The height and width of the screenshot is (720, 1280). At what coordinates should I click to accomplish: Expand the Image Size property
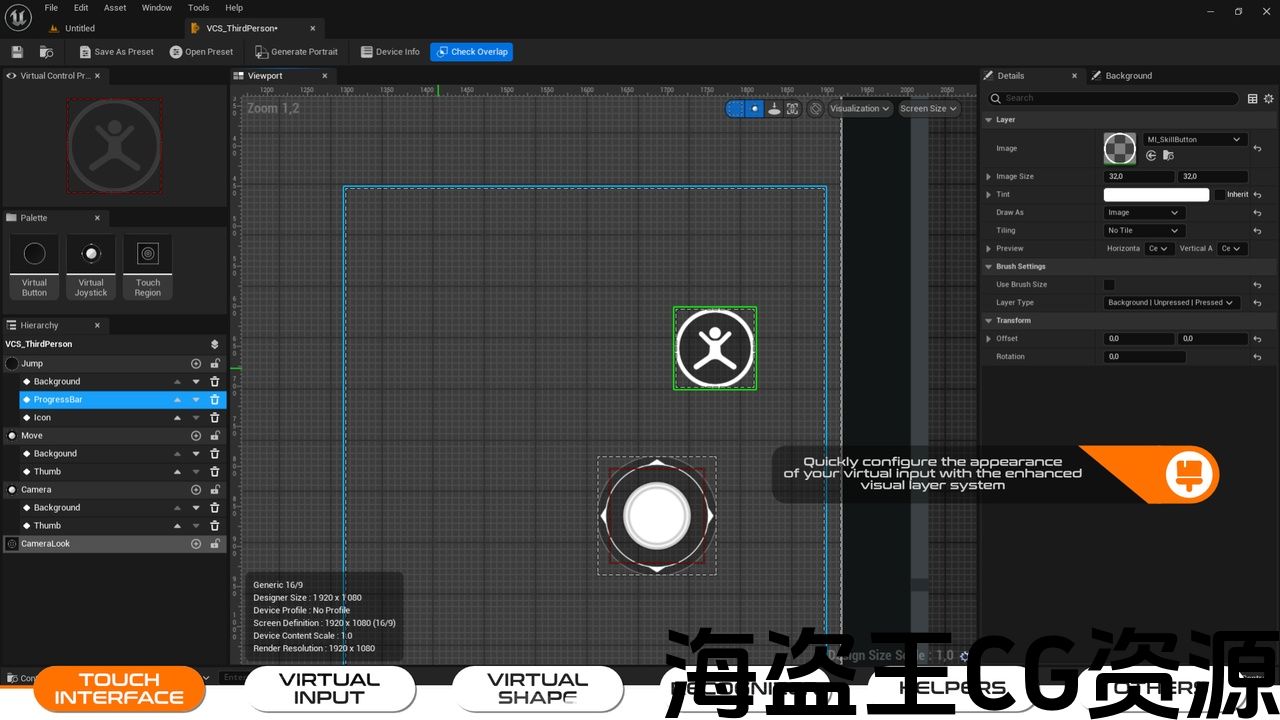pos(989,177)
